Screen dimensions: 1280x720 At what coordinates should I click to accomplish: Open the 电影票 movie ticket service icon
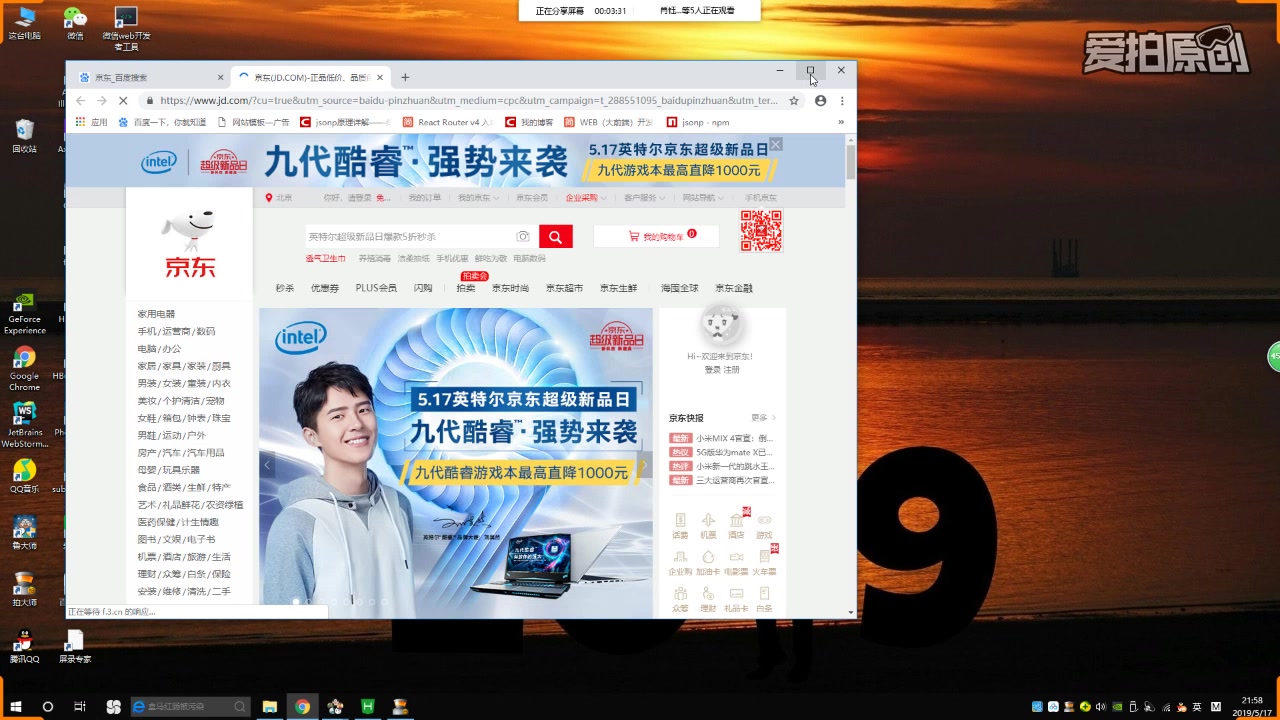coord(736,563)
